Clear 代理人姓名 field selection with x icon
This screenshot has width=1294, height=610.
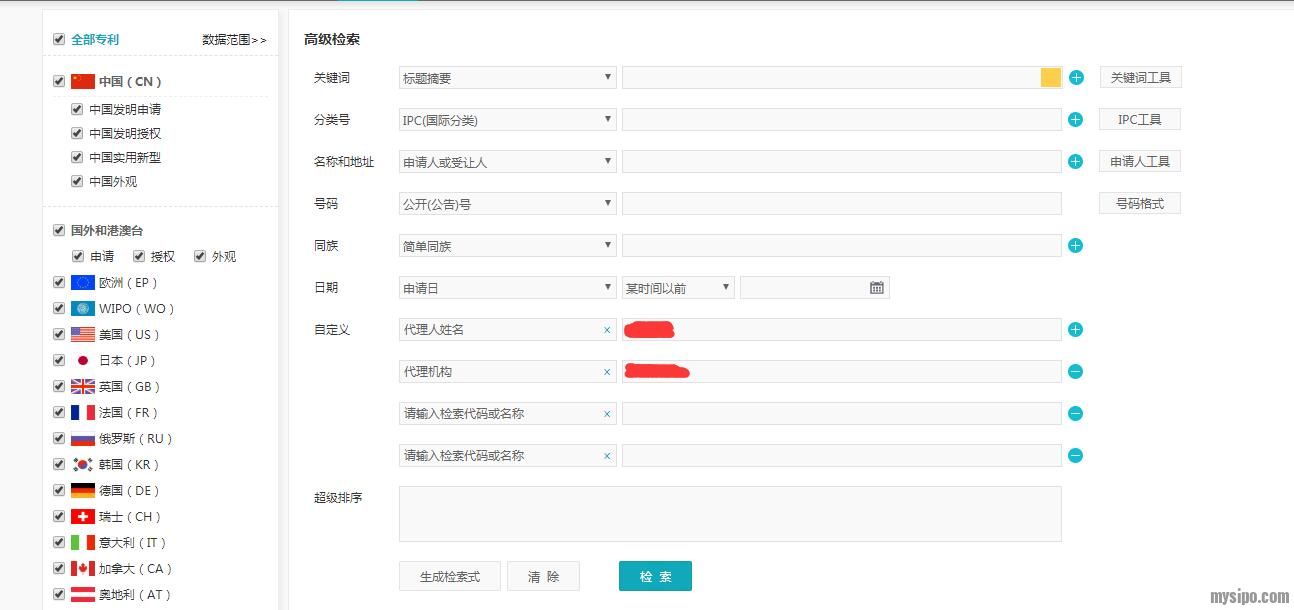click(606, 330)
